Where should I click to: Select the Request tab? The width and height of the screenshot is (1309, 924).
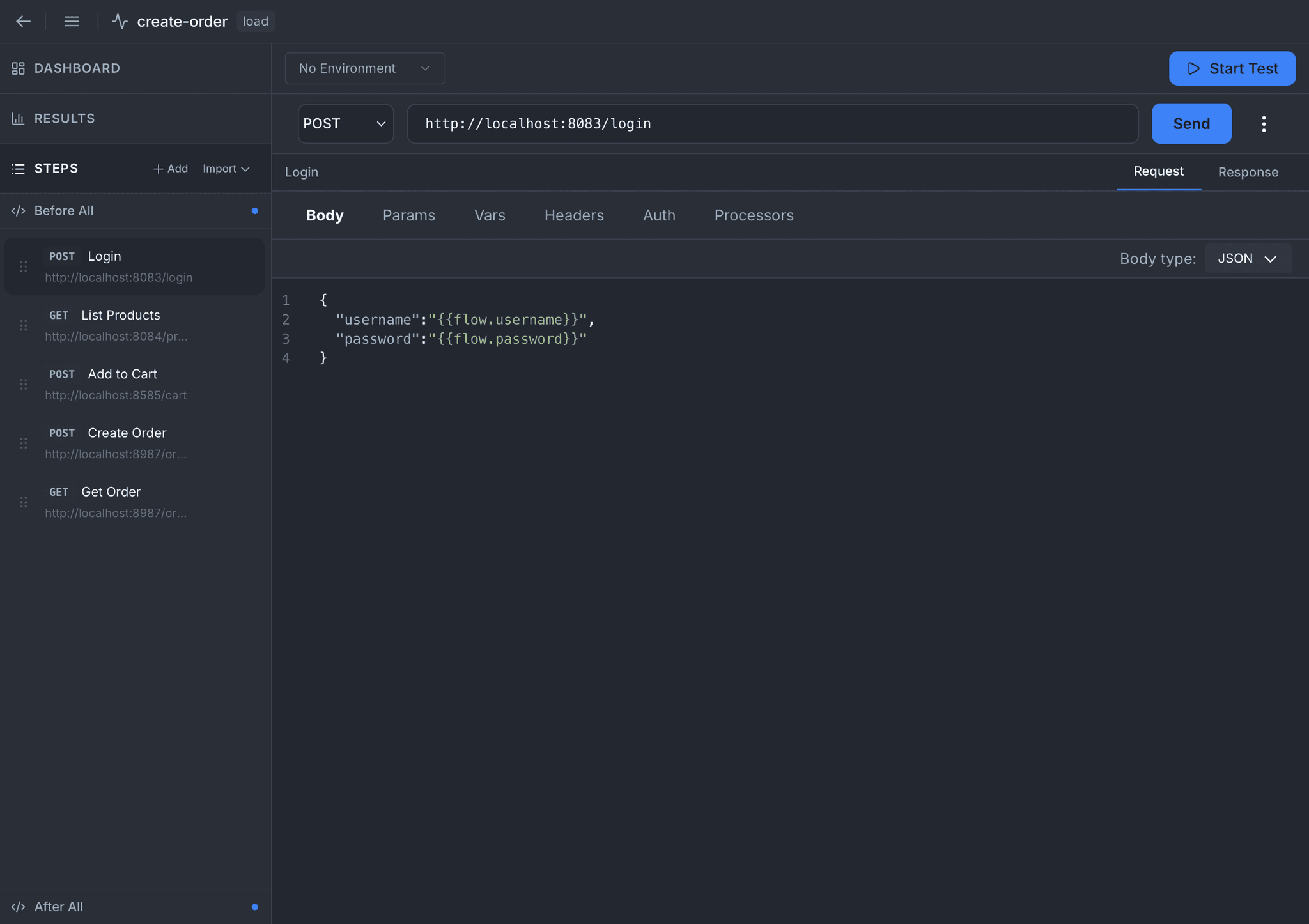pyautogui.click(x=1158, y=171)
